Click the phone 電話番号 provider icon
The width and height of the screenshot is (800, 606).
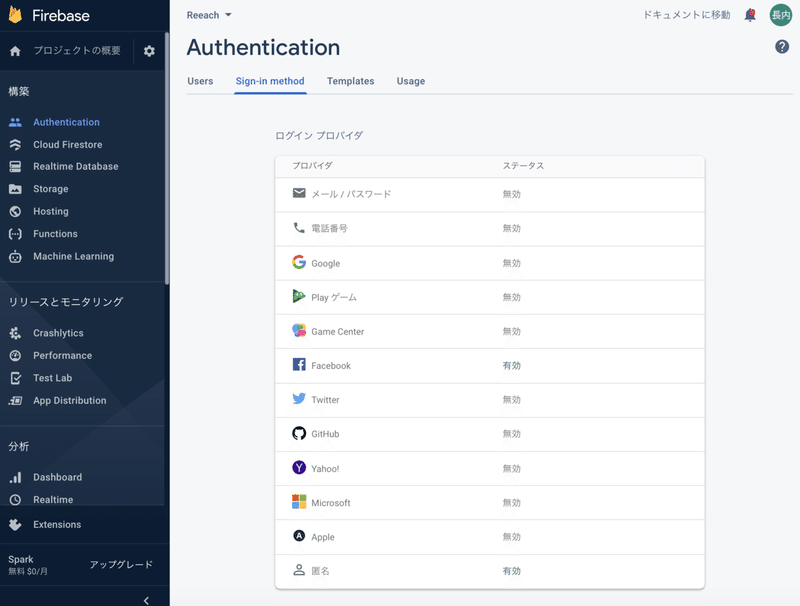(299, 228)
